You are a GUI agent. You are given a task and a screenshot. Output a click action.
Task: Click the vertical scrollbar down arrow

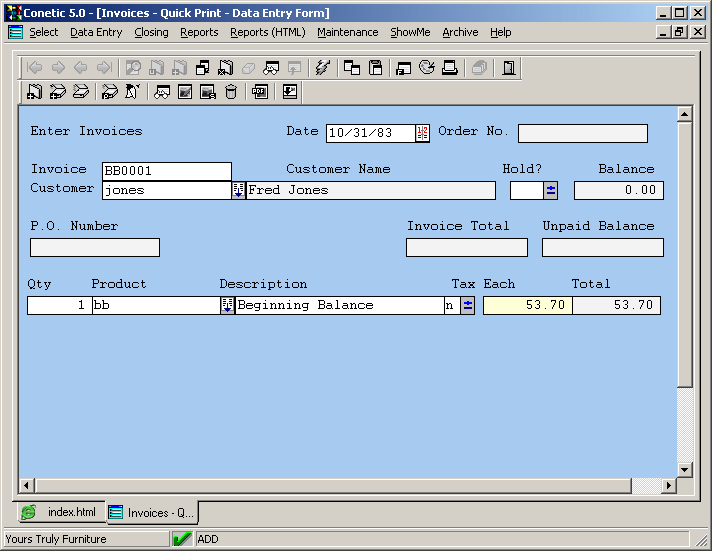coord(685,469)
